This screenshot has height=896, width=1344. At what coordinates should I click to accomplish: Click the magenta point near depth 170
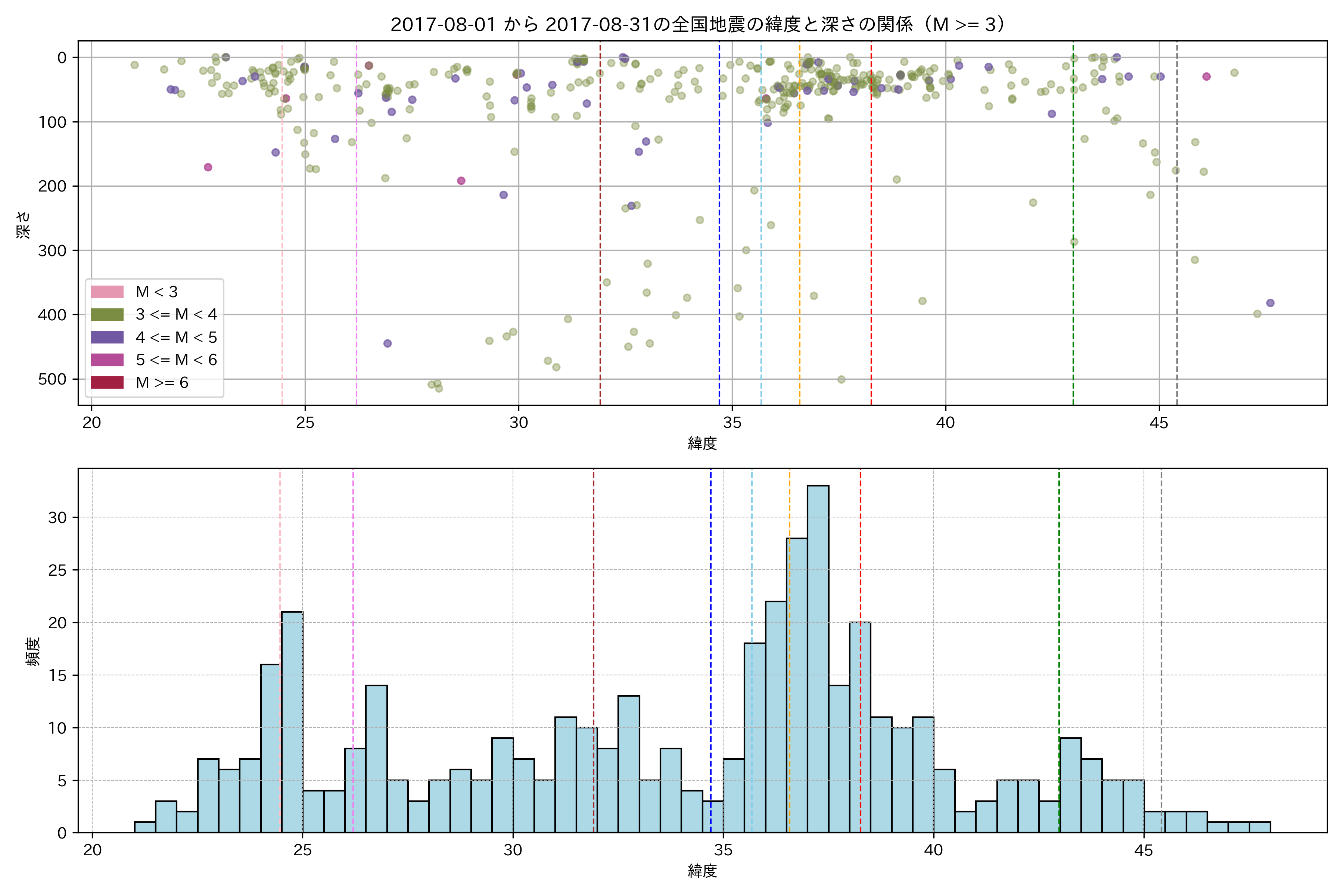click(208, 167)
